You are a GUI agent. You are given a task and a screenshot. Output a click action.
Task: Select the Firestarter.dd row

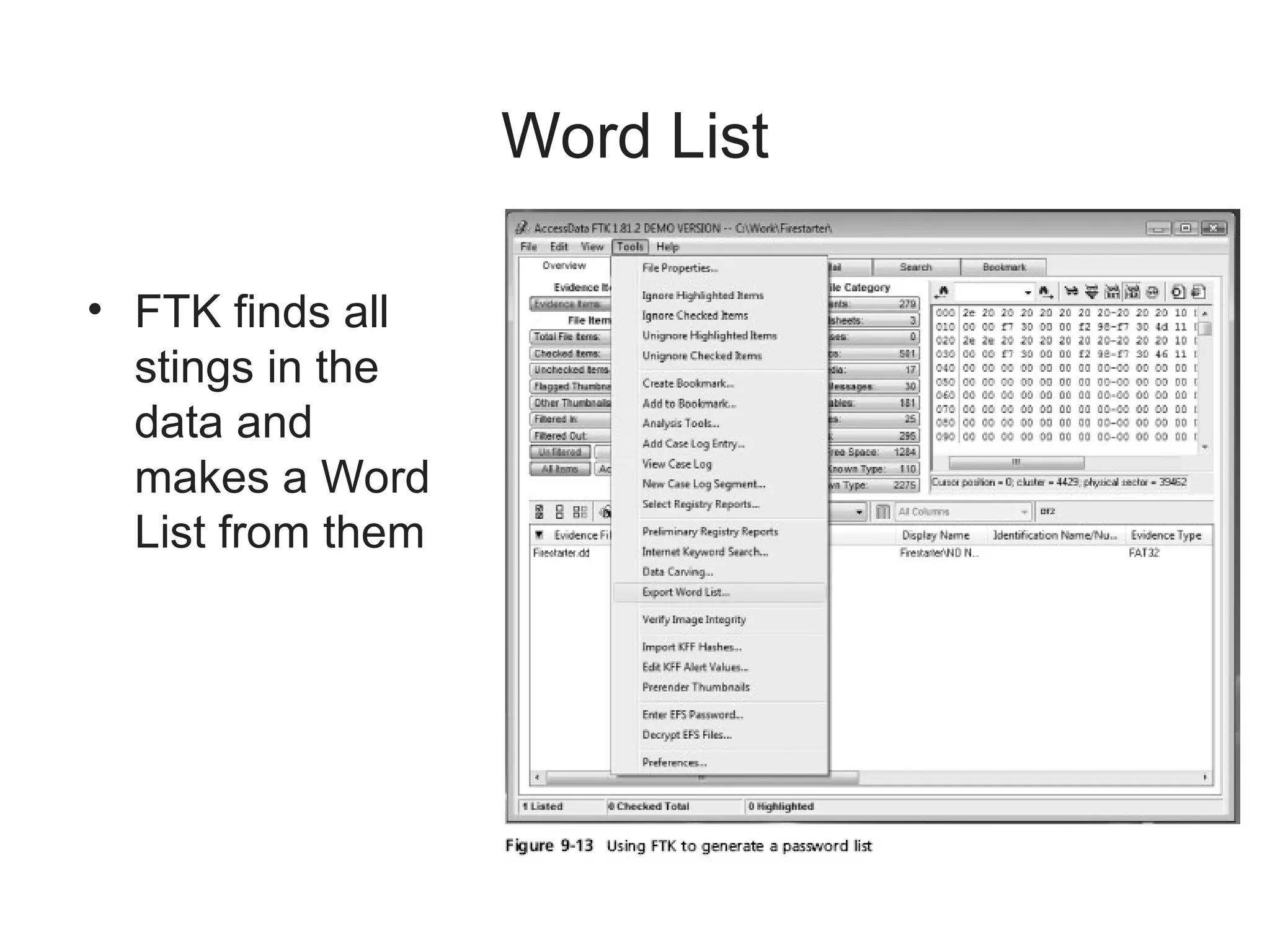coord(871,553)
